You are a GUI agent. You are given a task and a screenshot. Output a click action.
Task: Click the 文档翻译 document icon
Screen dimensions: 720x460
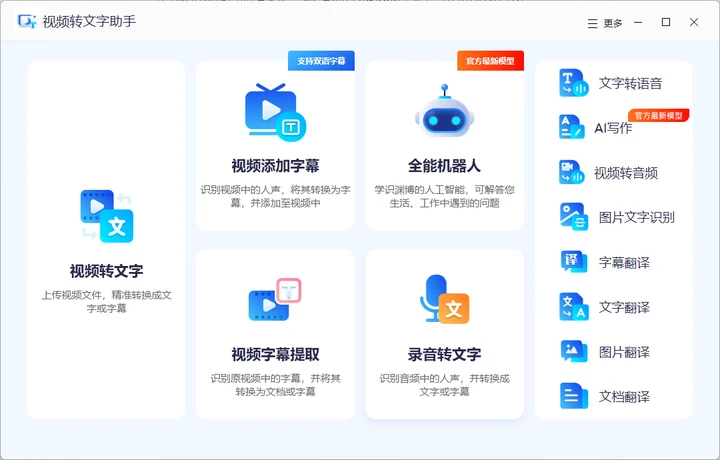tap(574, 396)
